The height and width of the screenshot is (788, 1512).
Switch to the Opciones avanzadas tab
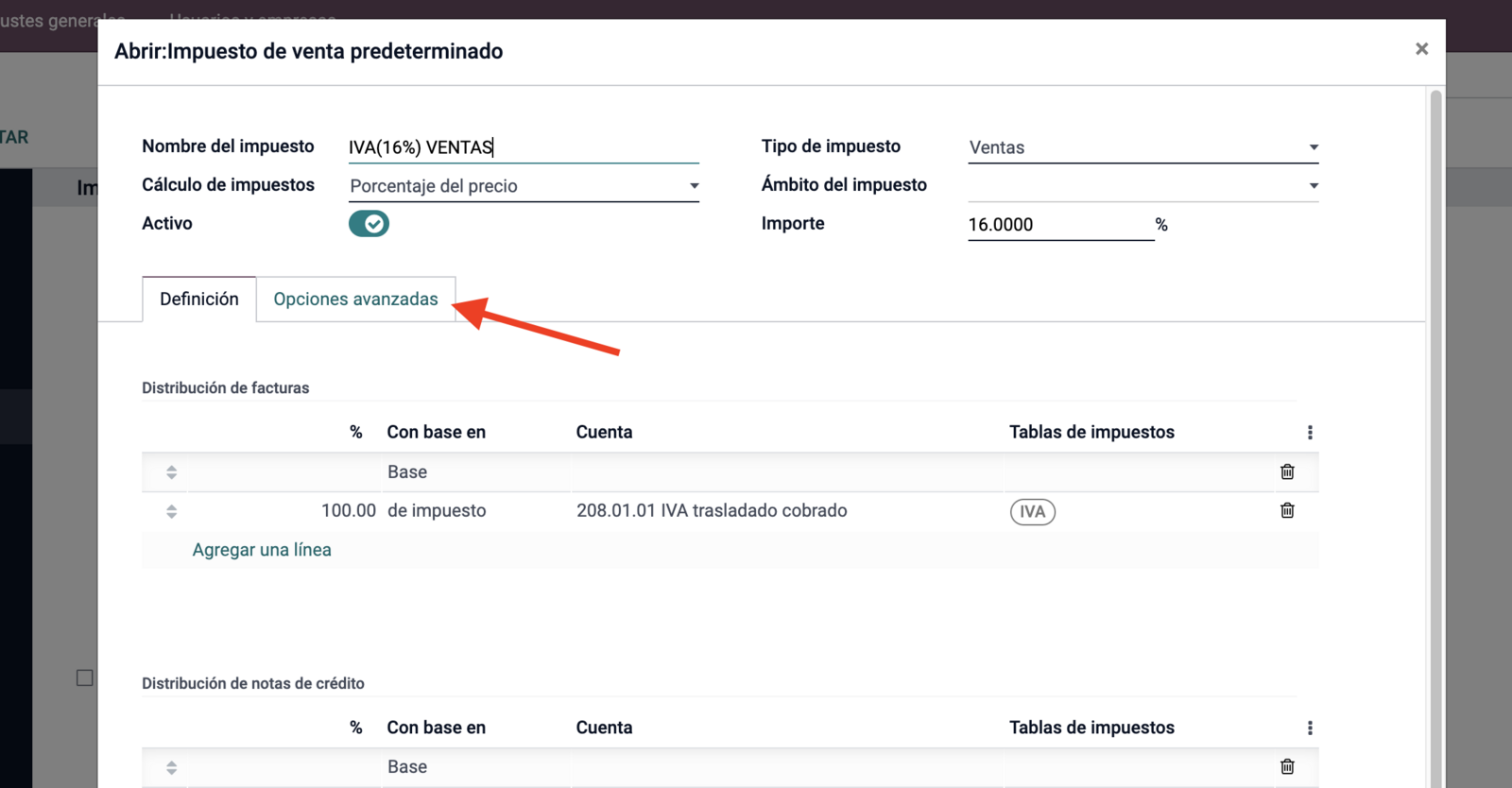356,300
